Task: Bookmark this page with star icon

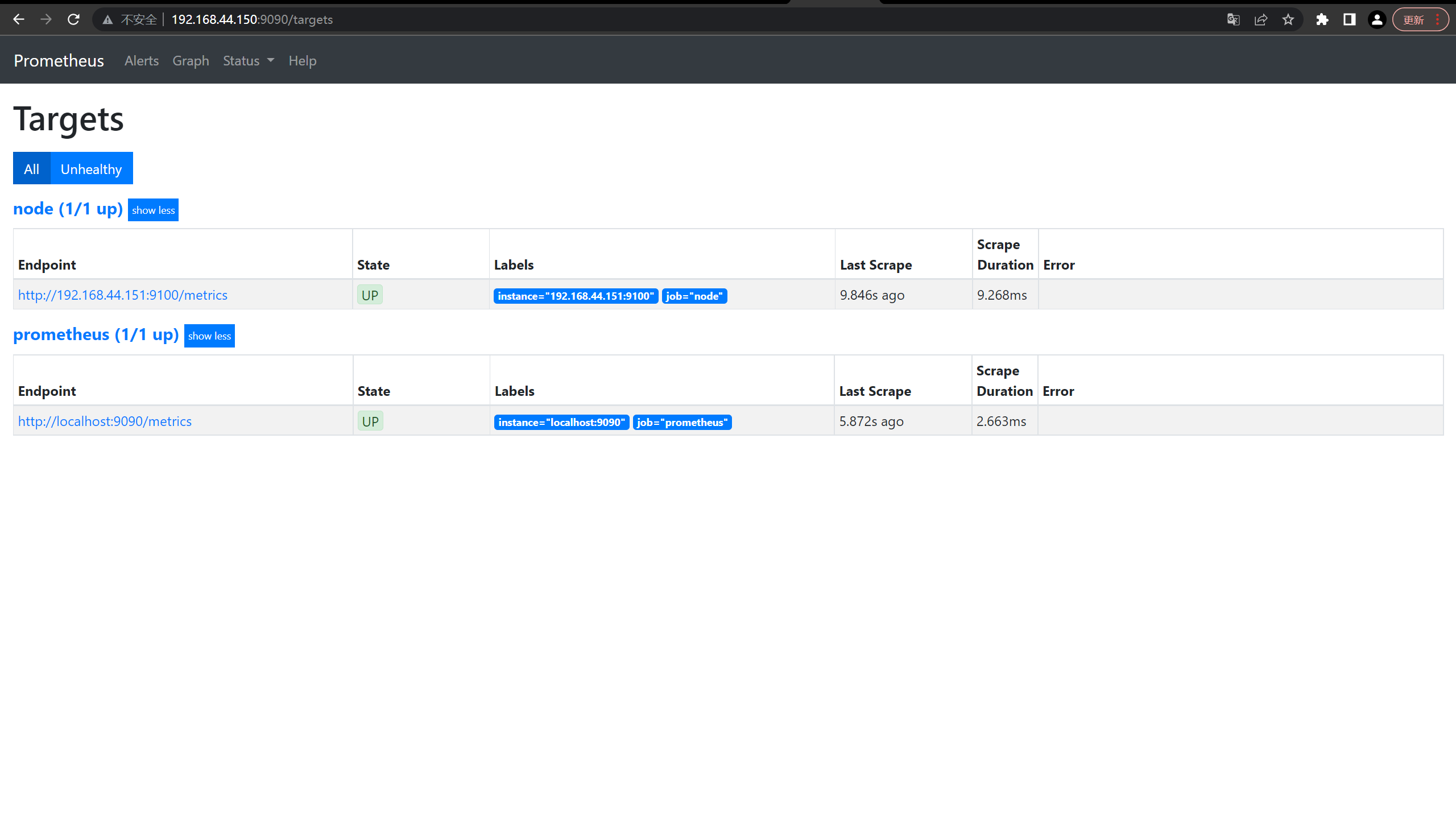Action: (x=1288, y=20)
